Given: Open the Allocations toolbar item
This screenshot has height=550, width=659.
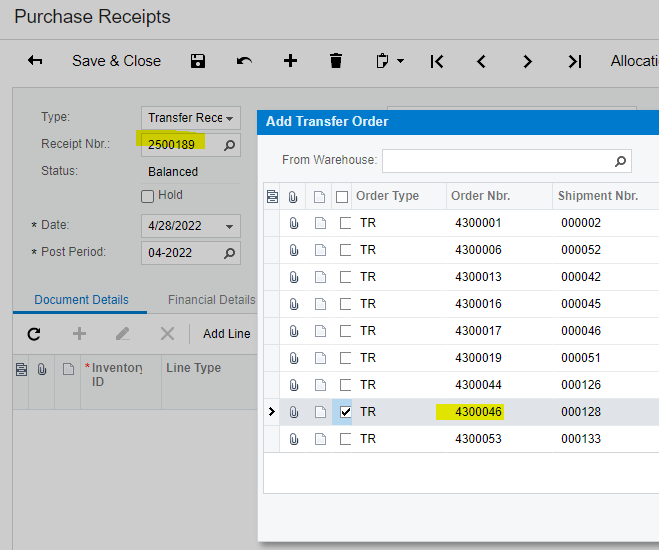Looking at the screenshot, I should [635, 61].
